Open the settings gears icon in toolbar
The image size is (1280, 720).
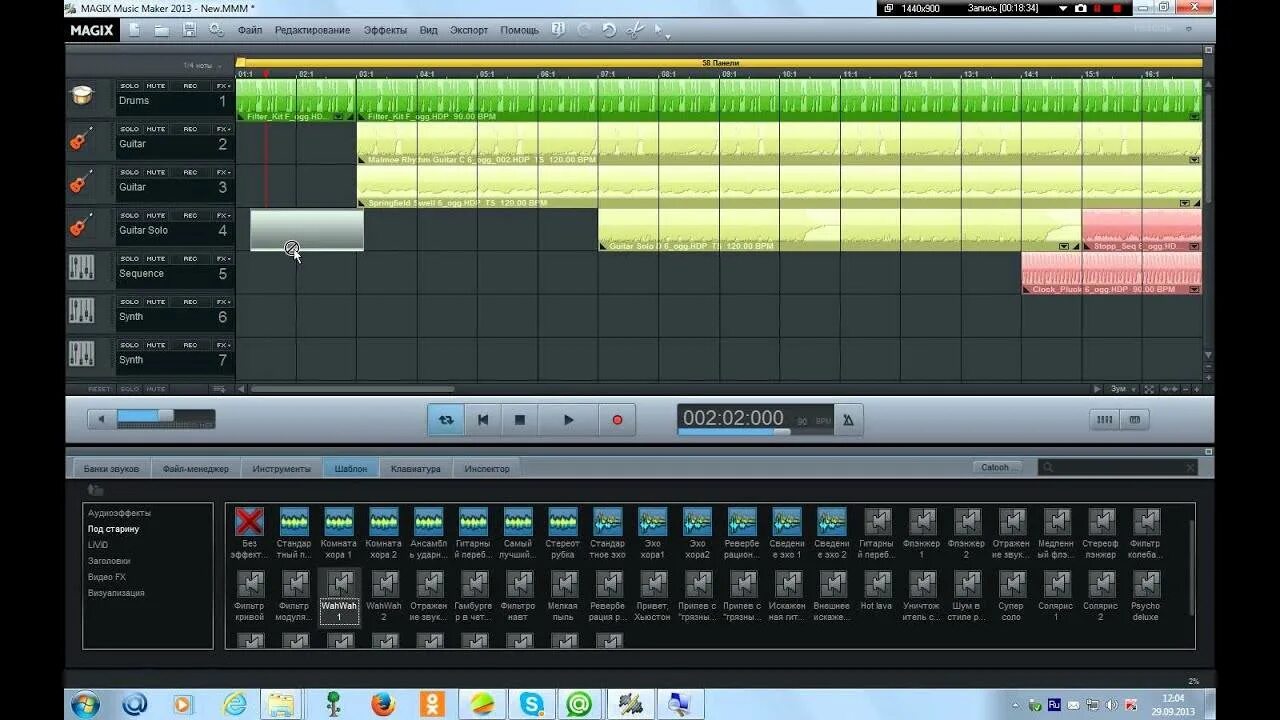216,30
